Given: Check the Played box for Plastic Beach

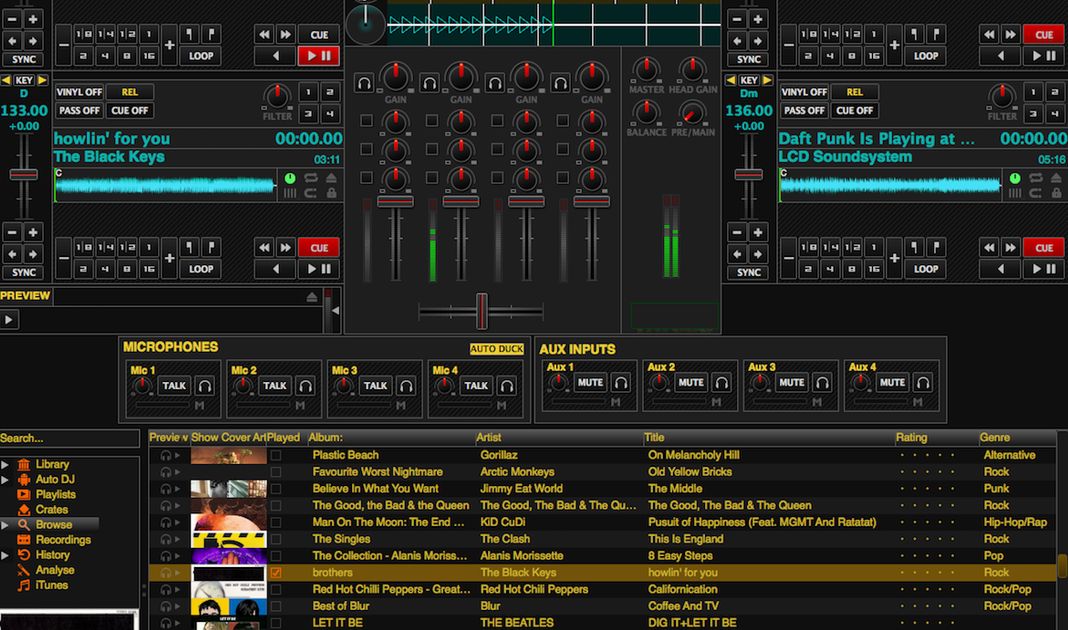Looking at the screenshot, I should pyautogui.click(x=276, y=456).
